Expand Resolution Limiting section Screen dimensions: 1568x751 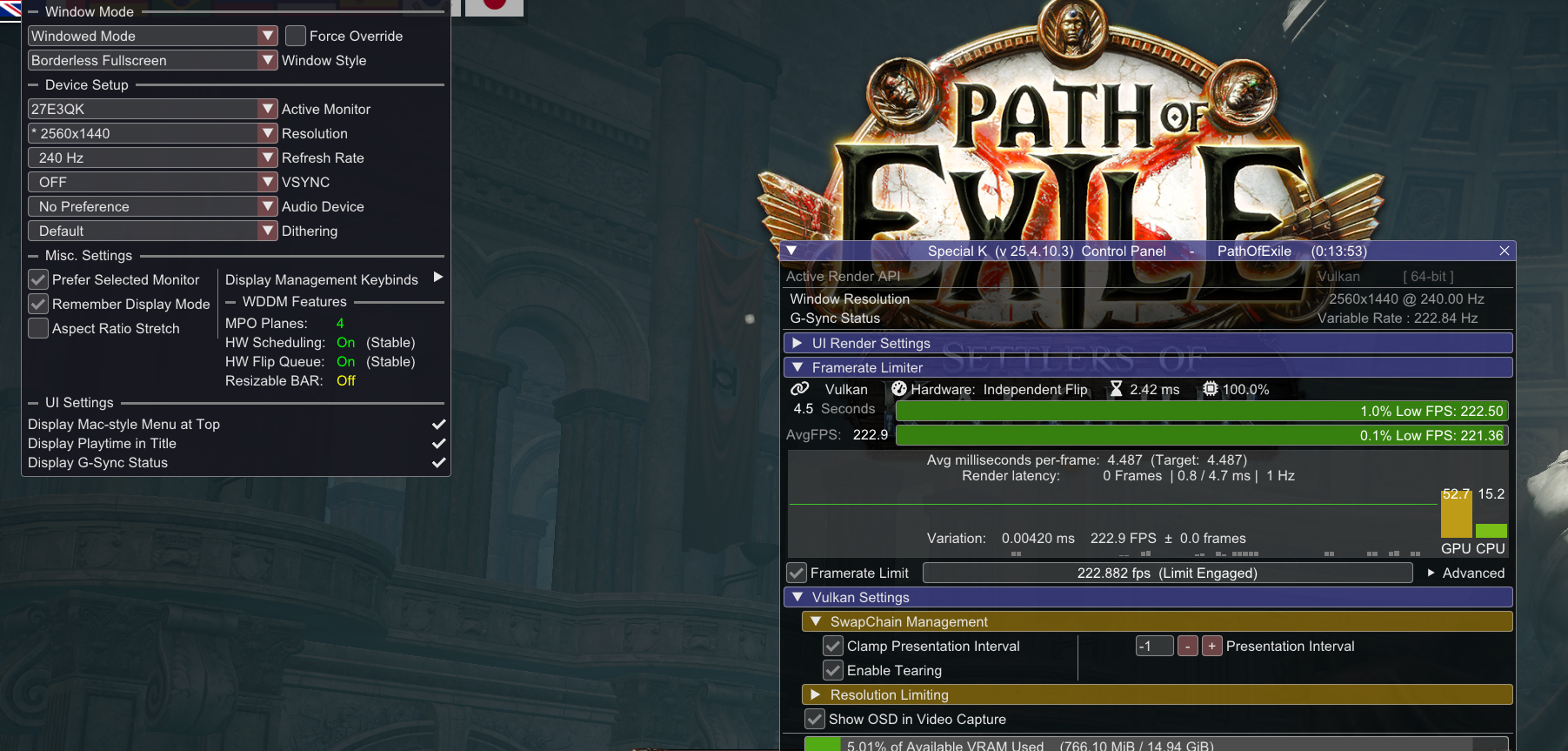tap(1157, 694)
